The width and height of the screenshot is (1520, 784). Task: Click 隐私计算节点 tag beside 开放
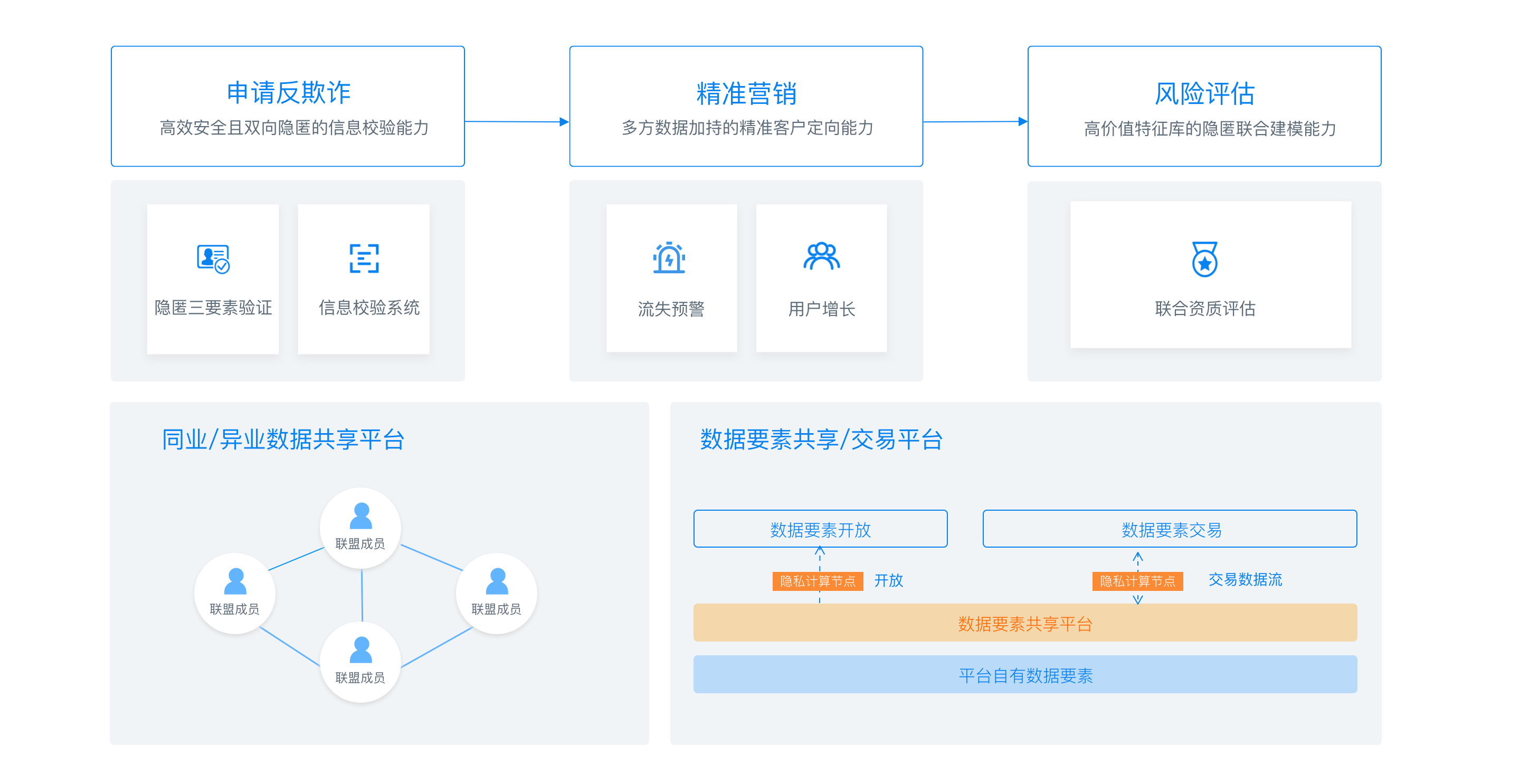pos(817,581)
